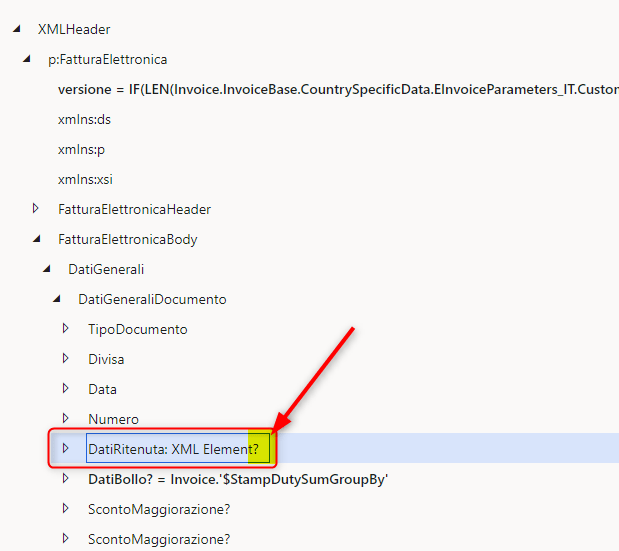Expand the DatiBollo? element arrow

click(66, 479)
